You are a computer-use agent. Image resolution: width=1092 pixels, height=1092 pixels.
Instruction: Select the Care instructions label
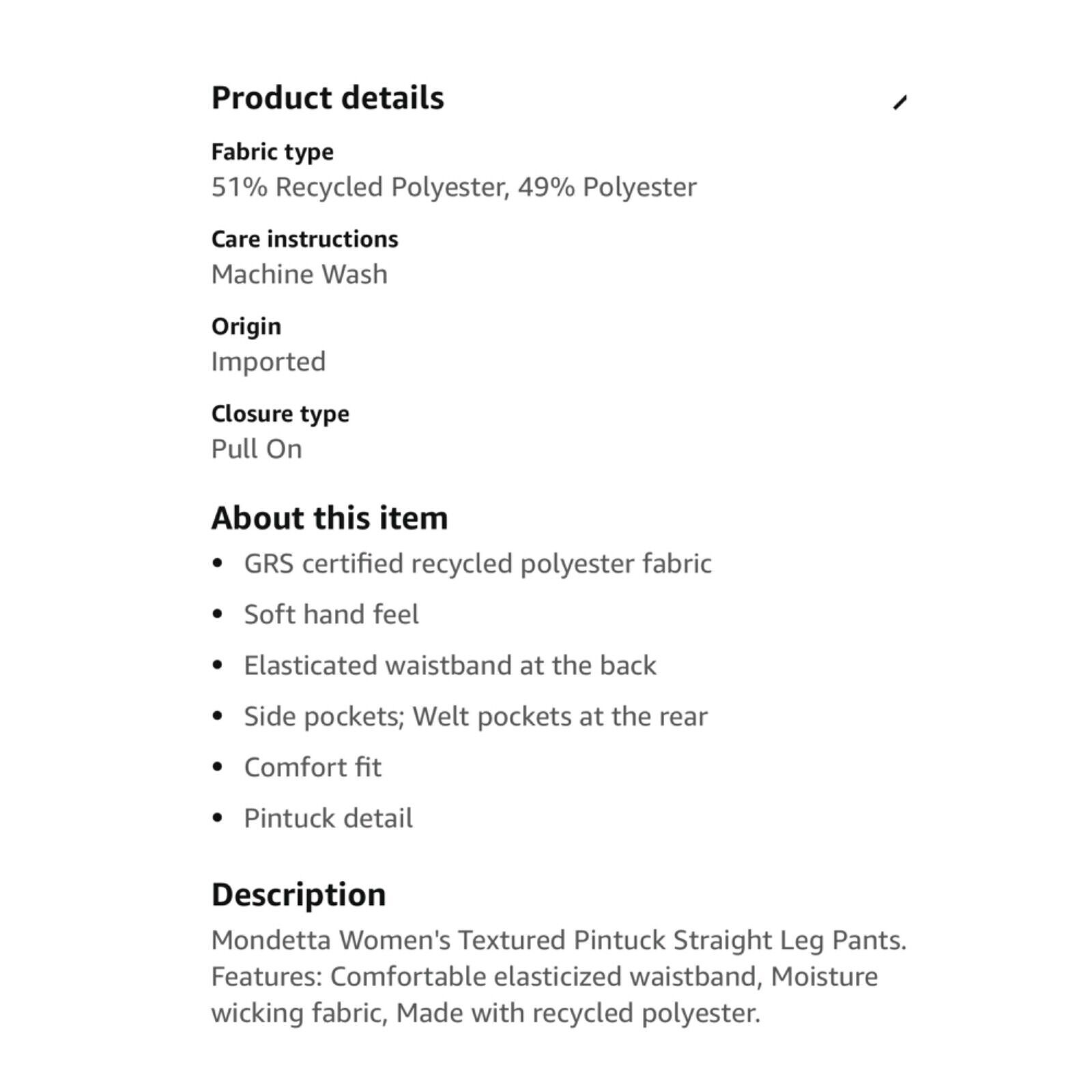point(304,240)
